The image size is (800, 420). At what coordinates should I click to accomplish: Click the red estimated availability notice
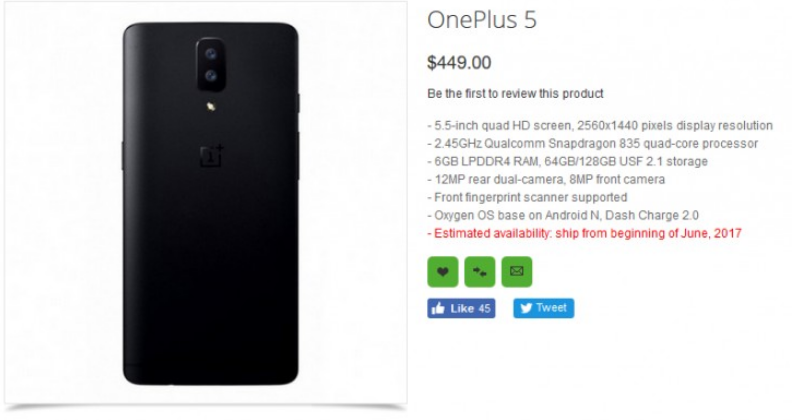[585, 234]
